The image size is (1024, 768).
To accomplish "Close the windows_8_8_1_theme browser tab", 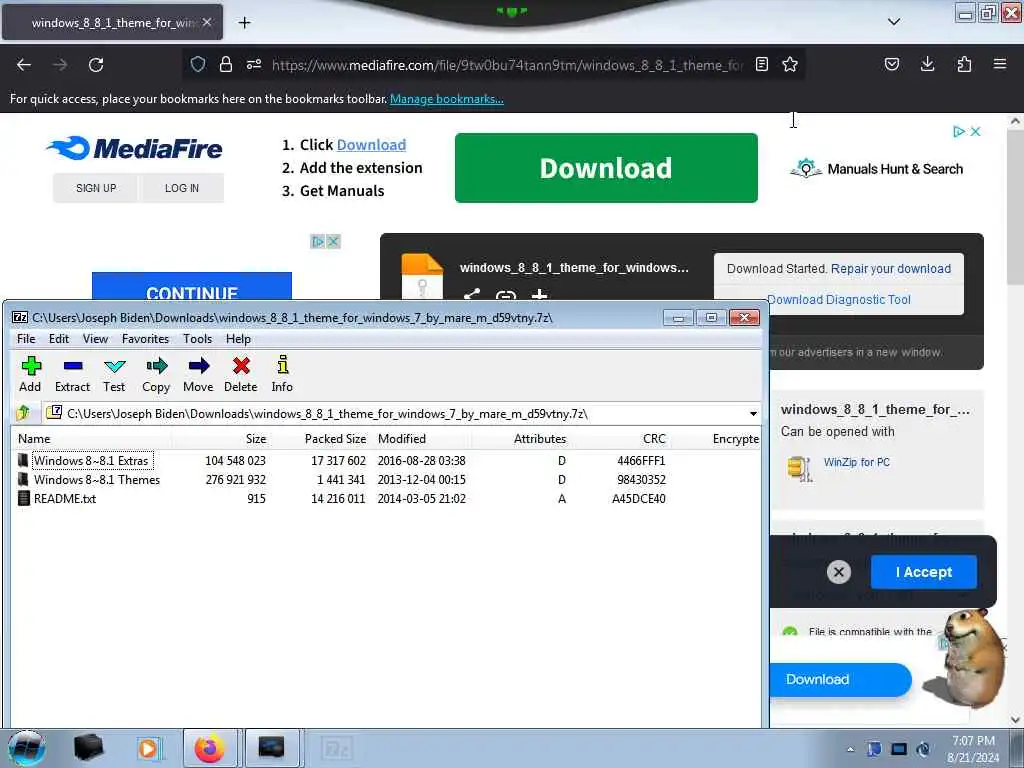I will point(207,22).
